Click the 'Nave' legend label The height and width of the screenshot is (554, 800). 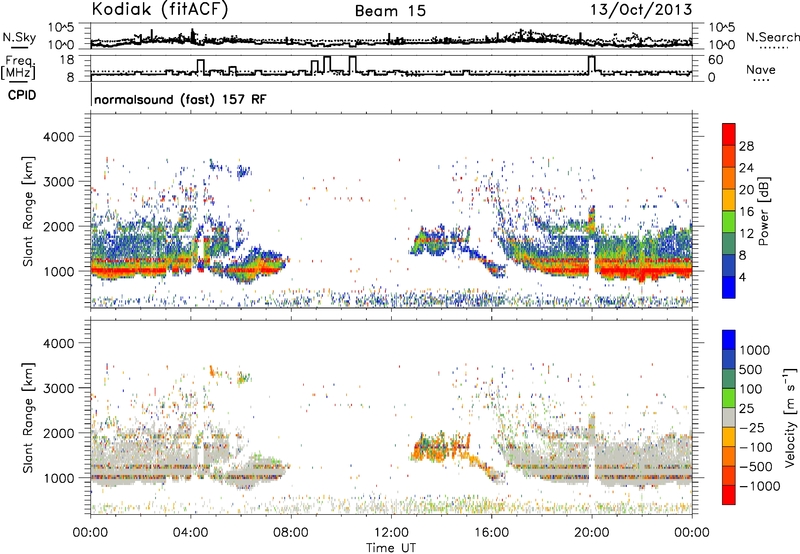coord(761,69)
